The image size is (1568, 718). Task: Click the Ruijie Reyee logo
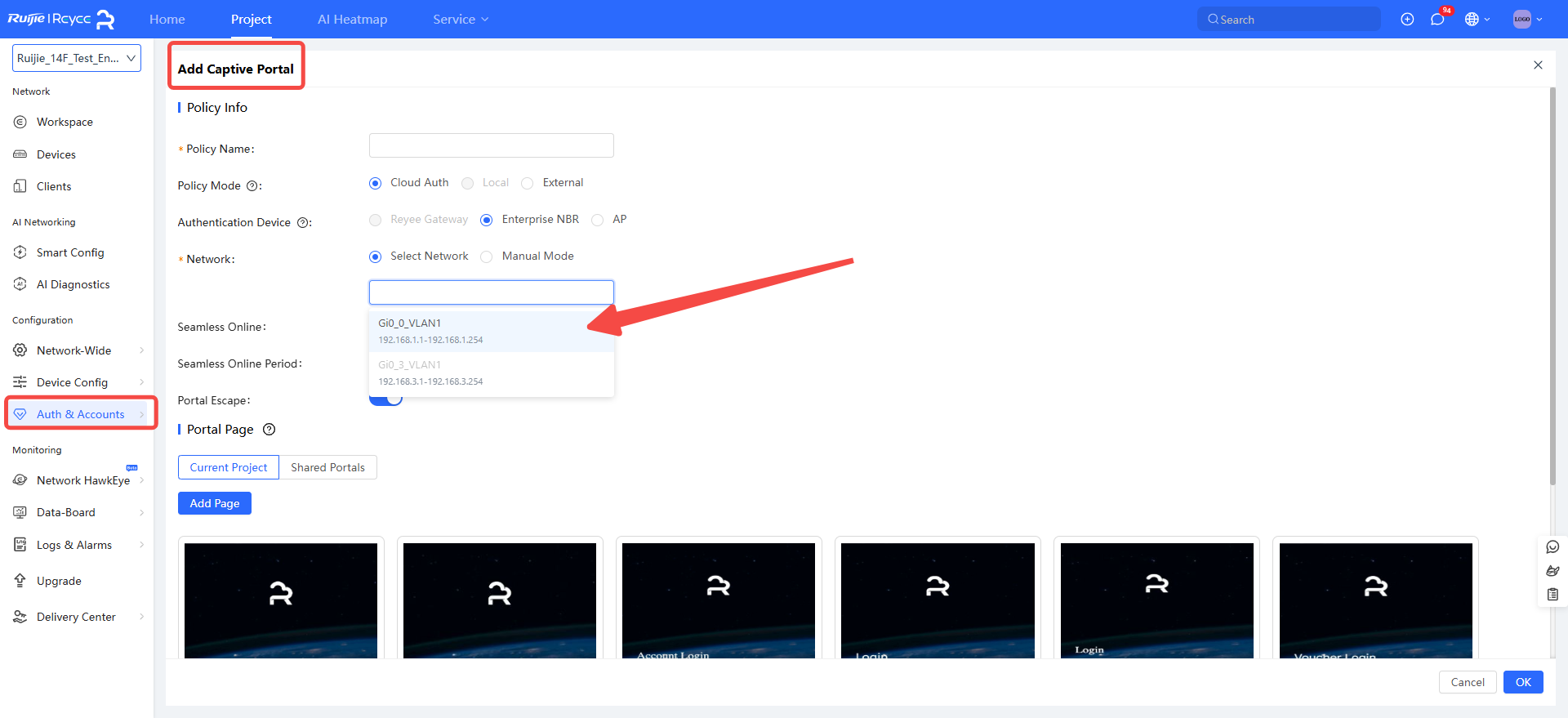click(61, 19)
